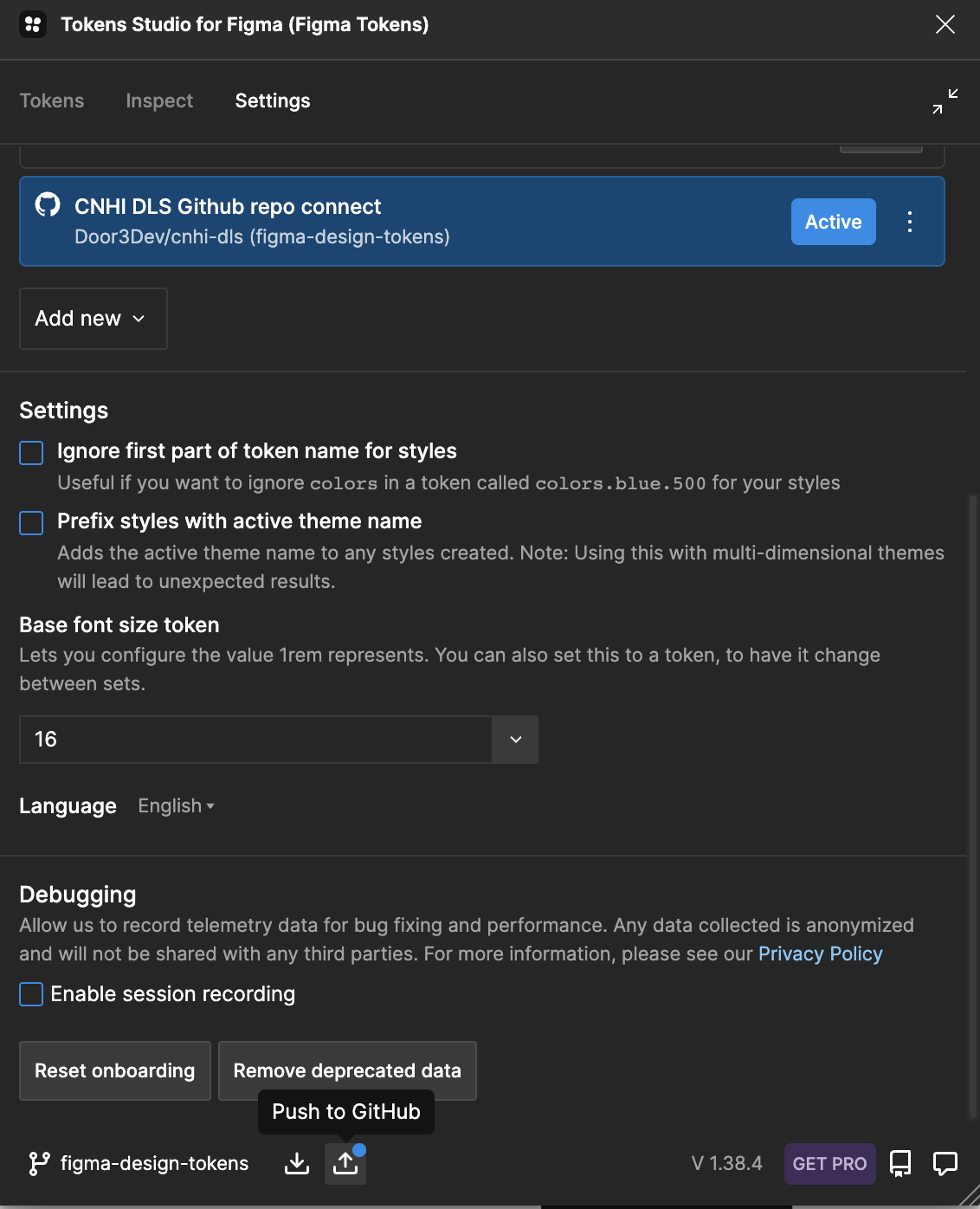The height and width of the screenshot is (1209, 980).
Task: Change the Language from English dropdown
Action: coord(177,806)
